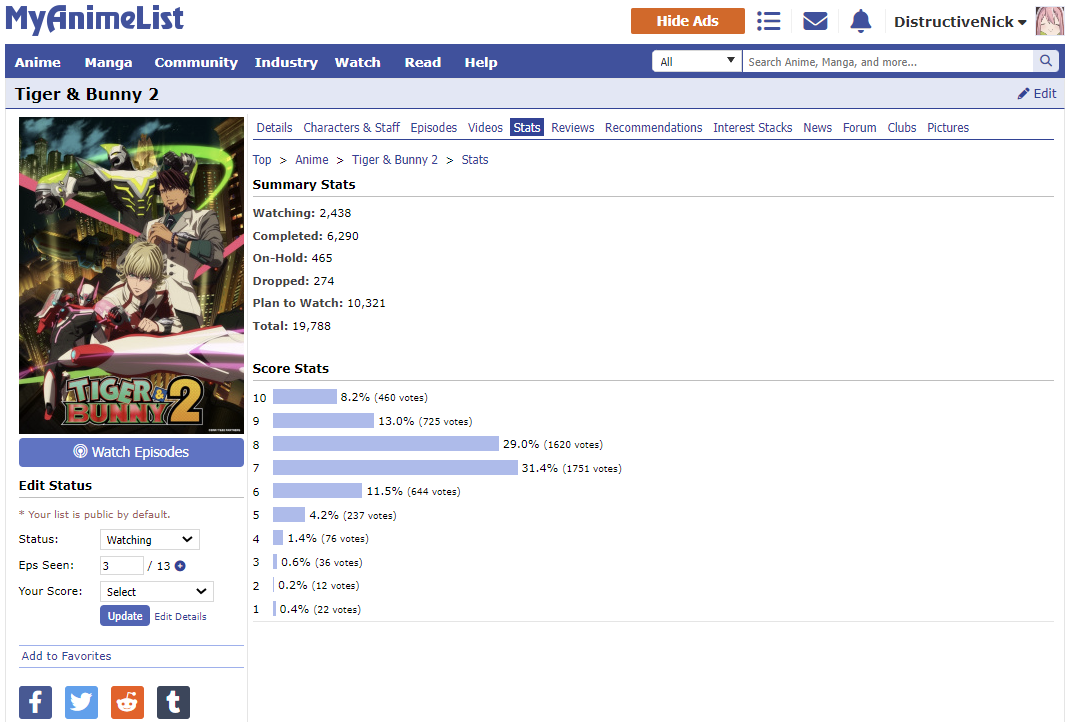This screenshot has width=1070, height=722.
Task: Click the DistructiveNick profile avatar
Action: [x=1050, y=21]
